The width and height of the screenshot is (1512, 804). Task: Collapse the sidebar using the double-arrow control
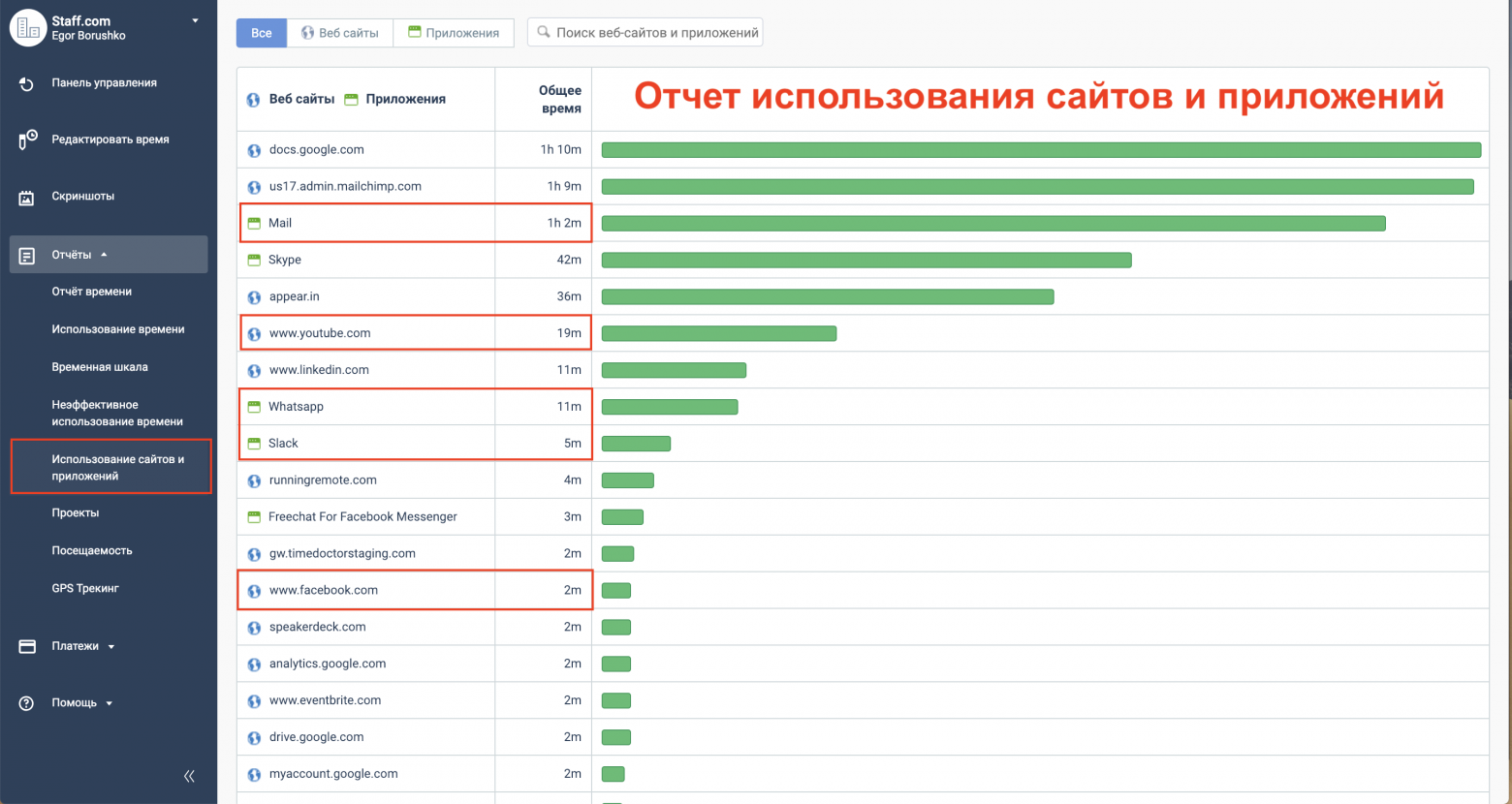click(189, 776)
